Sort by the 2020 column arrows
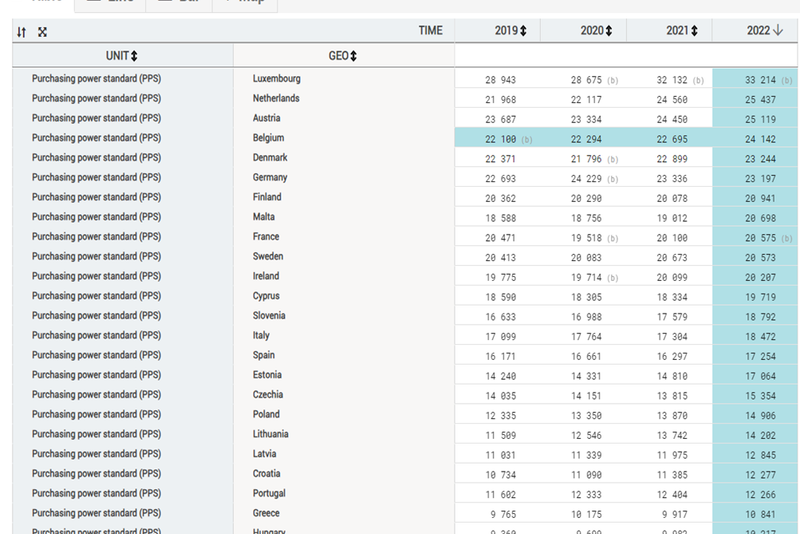 608,32
